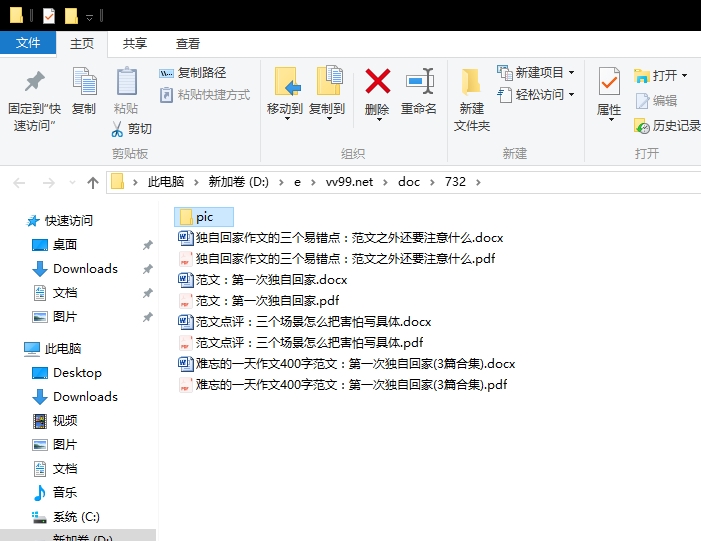Click the address bar folder icon

[x=117, y=182]
